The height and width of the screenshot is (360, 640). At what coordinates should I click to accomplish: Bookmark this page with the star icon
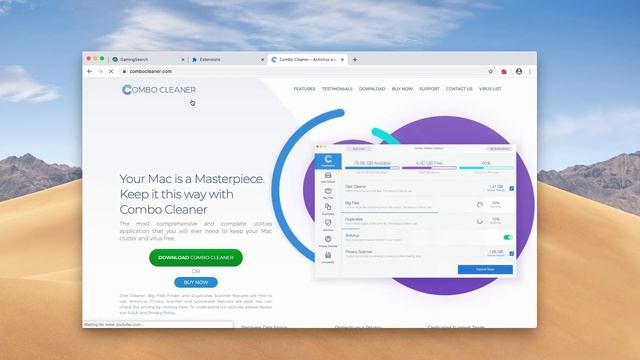tap(491, 71)
